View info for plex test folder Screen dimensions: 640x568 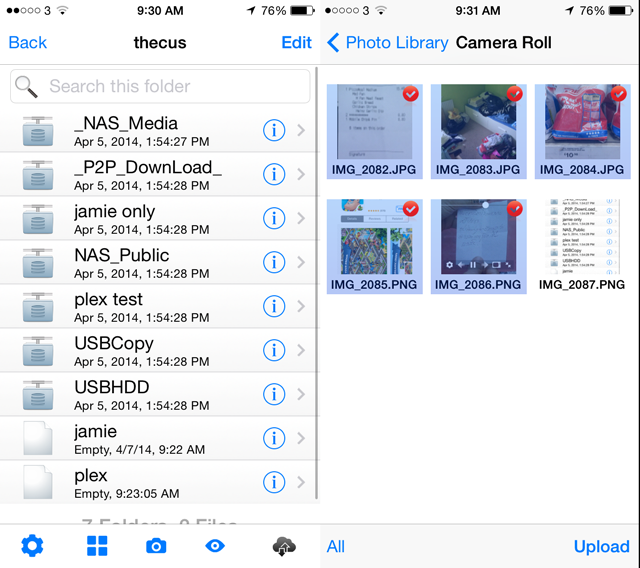click(274, 306)
